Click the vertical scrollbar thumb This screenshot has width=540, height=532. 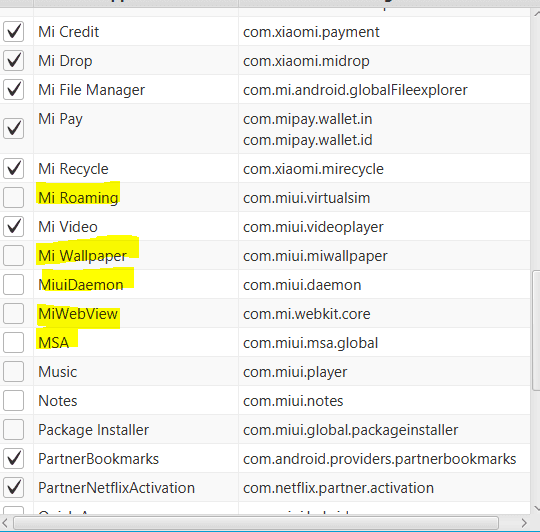536,331
